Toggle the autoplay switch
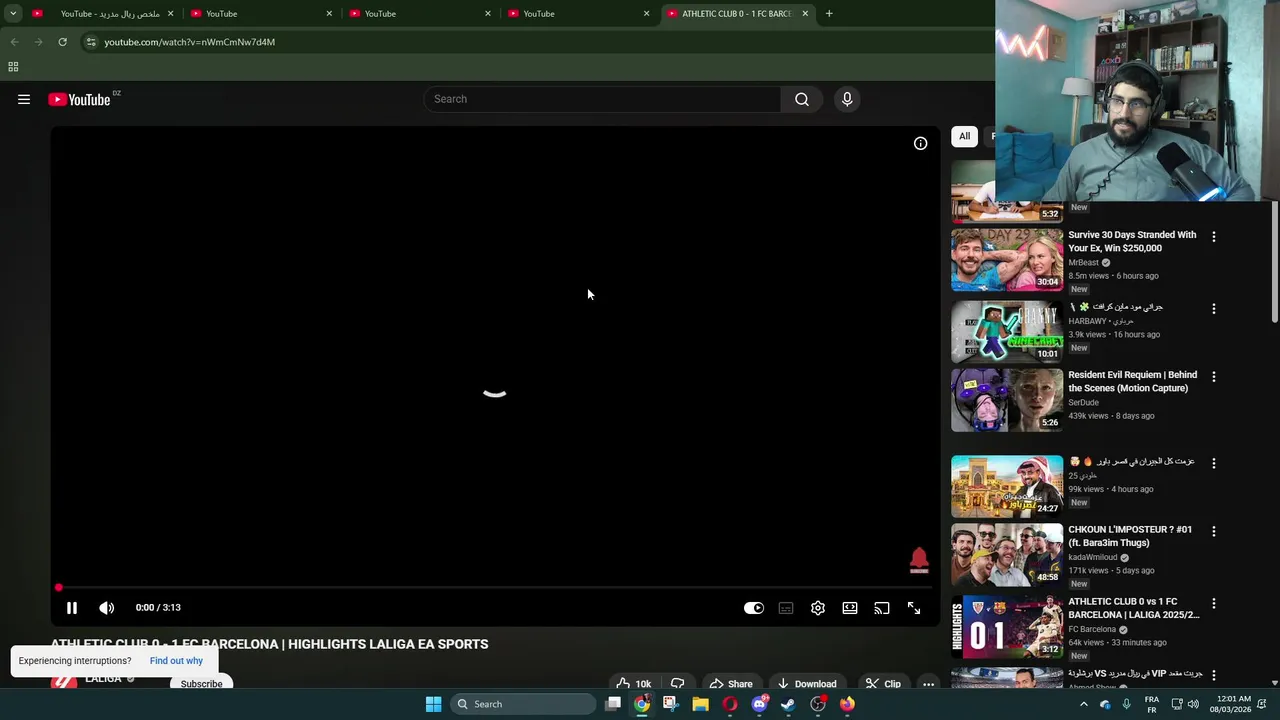Image resolution: width=1280 pixels, height=720 pixels. pyautogui.click(x=754, y=608)
